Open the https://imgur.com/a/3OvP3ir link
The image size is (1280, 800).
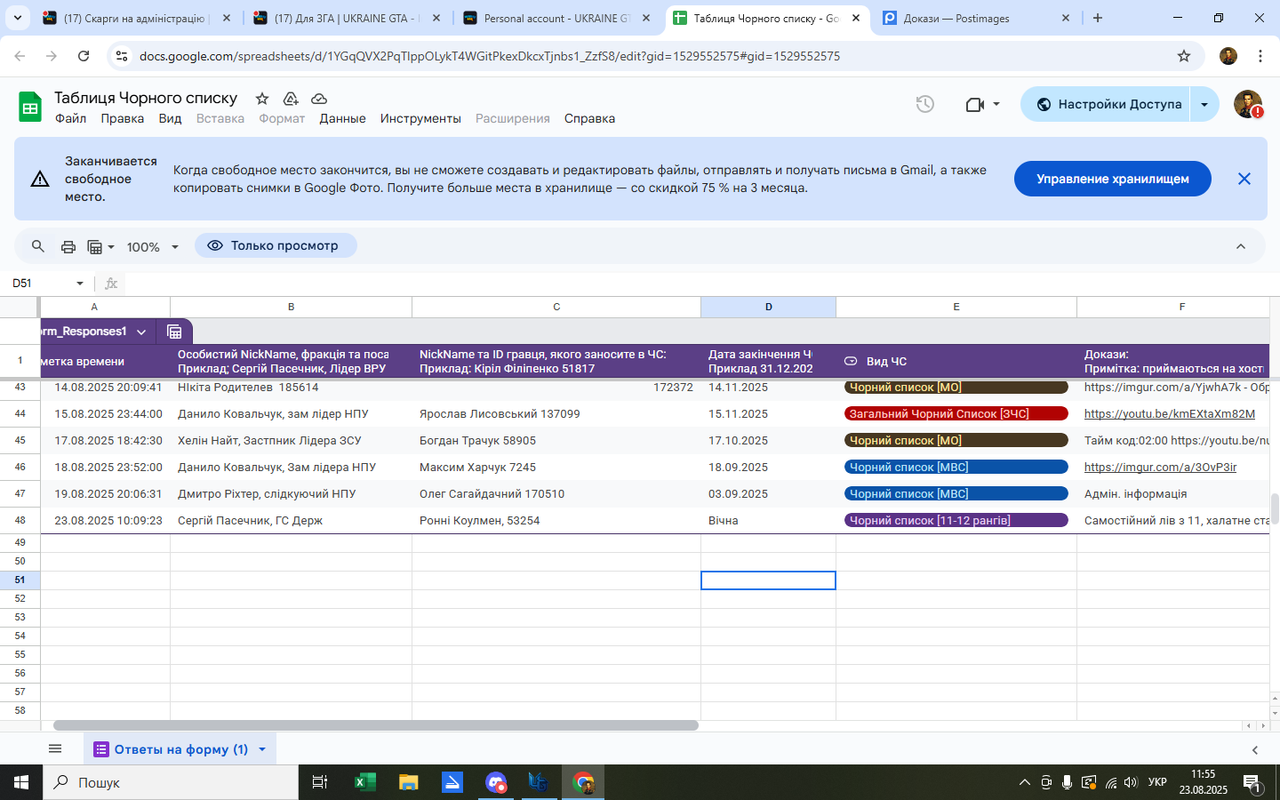[x=1160, y=467]
